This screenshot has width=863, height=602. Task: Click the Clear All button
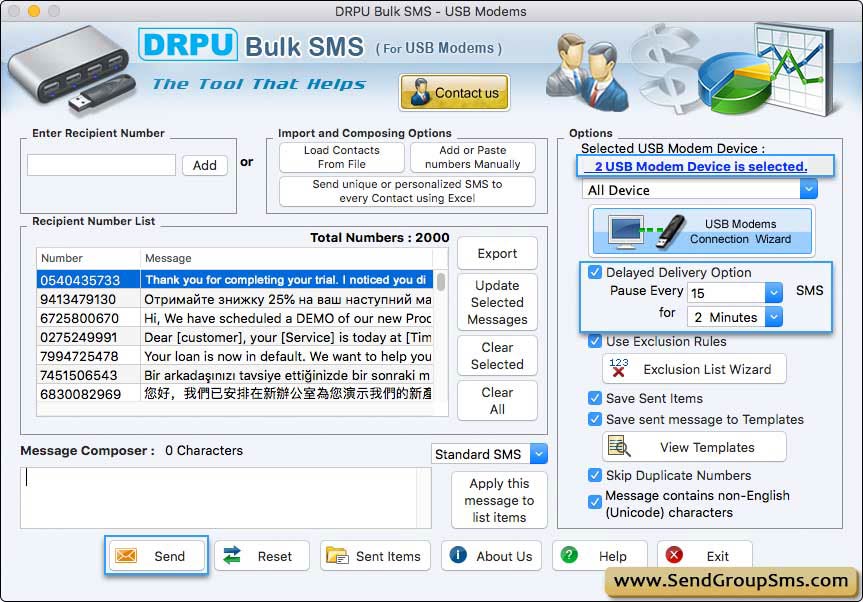coord(497,401)
